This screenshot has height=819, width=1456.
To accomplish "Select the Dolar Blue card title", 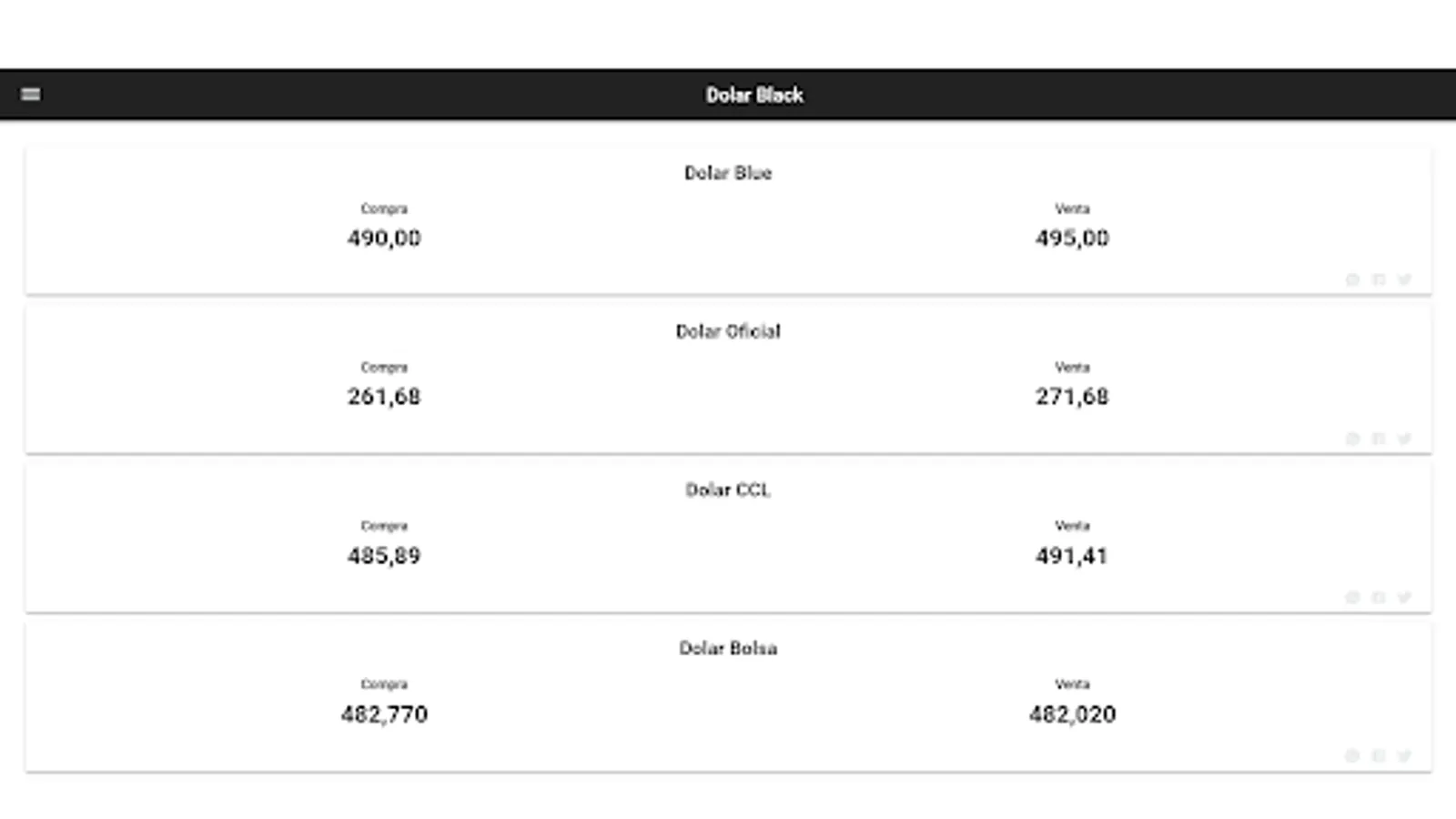I will click(x=728, y=173).
